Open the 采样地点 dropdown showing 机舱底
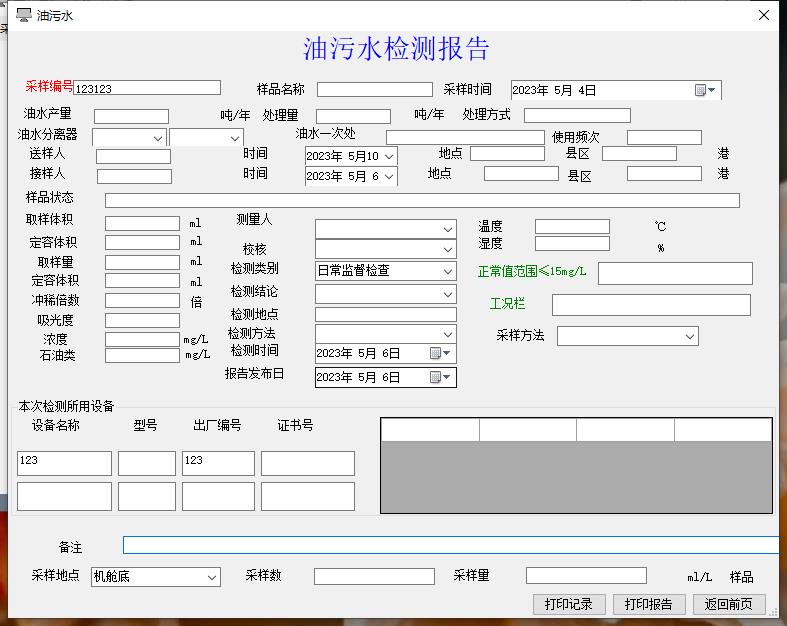This screenshot has height=626, width=787. (x=211, y=577)
